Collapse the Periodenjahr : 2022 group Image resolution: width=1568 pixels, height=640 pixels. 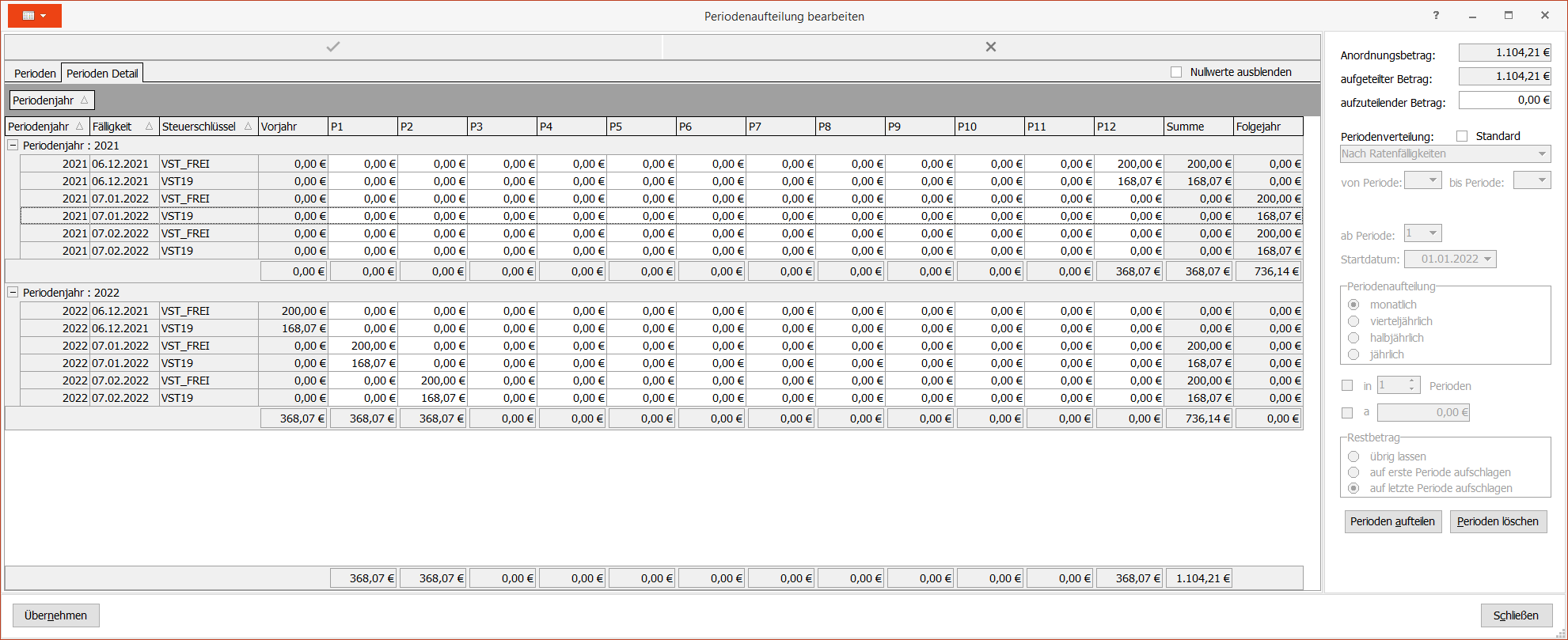[x=13, y=293]
